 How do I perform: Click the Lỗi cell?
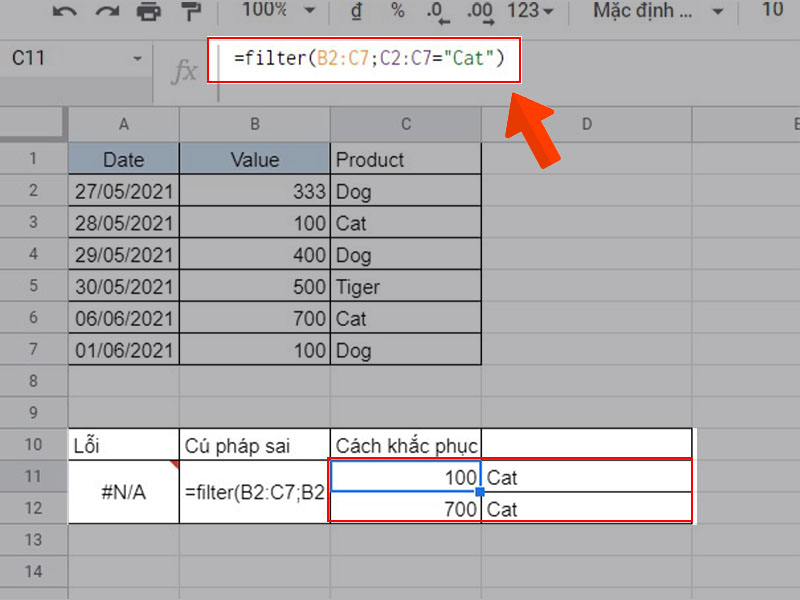tap(123, 445)
